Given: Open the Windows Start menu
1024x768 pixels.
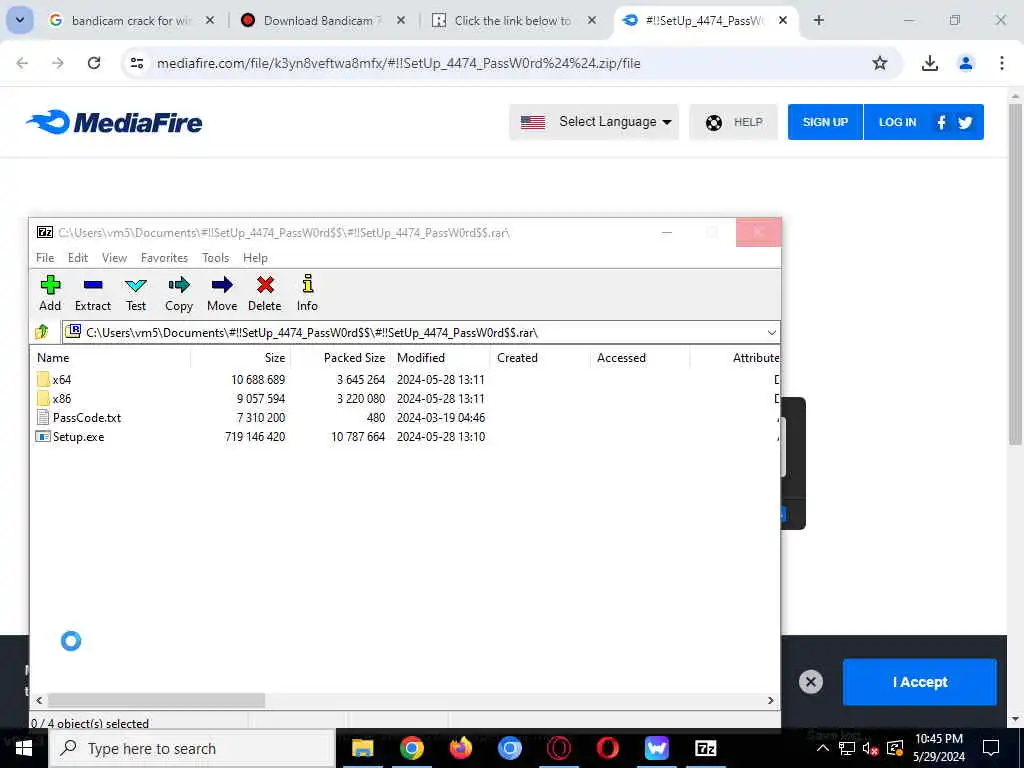Looking at the screenshot, I should (x=24, y=748).
